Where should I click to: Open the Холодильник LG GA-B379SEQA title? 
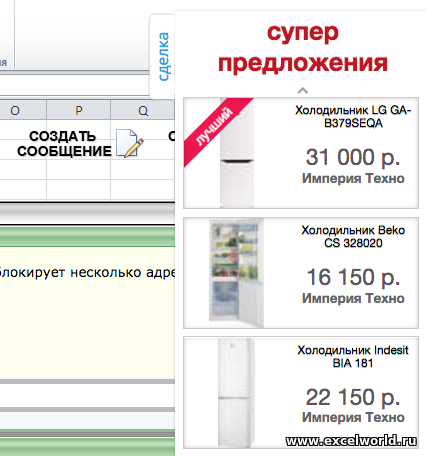[353, 116]
